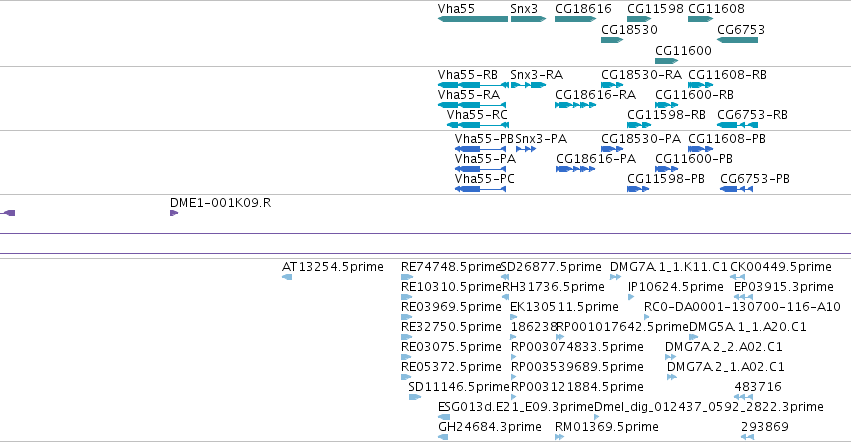Image resolution: width=851 pixels, height=442 pixels.
Task: Click the Vha55-PB protein glyph
Action: (x=480, y=149)
